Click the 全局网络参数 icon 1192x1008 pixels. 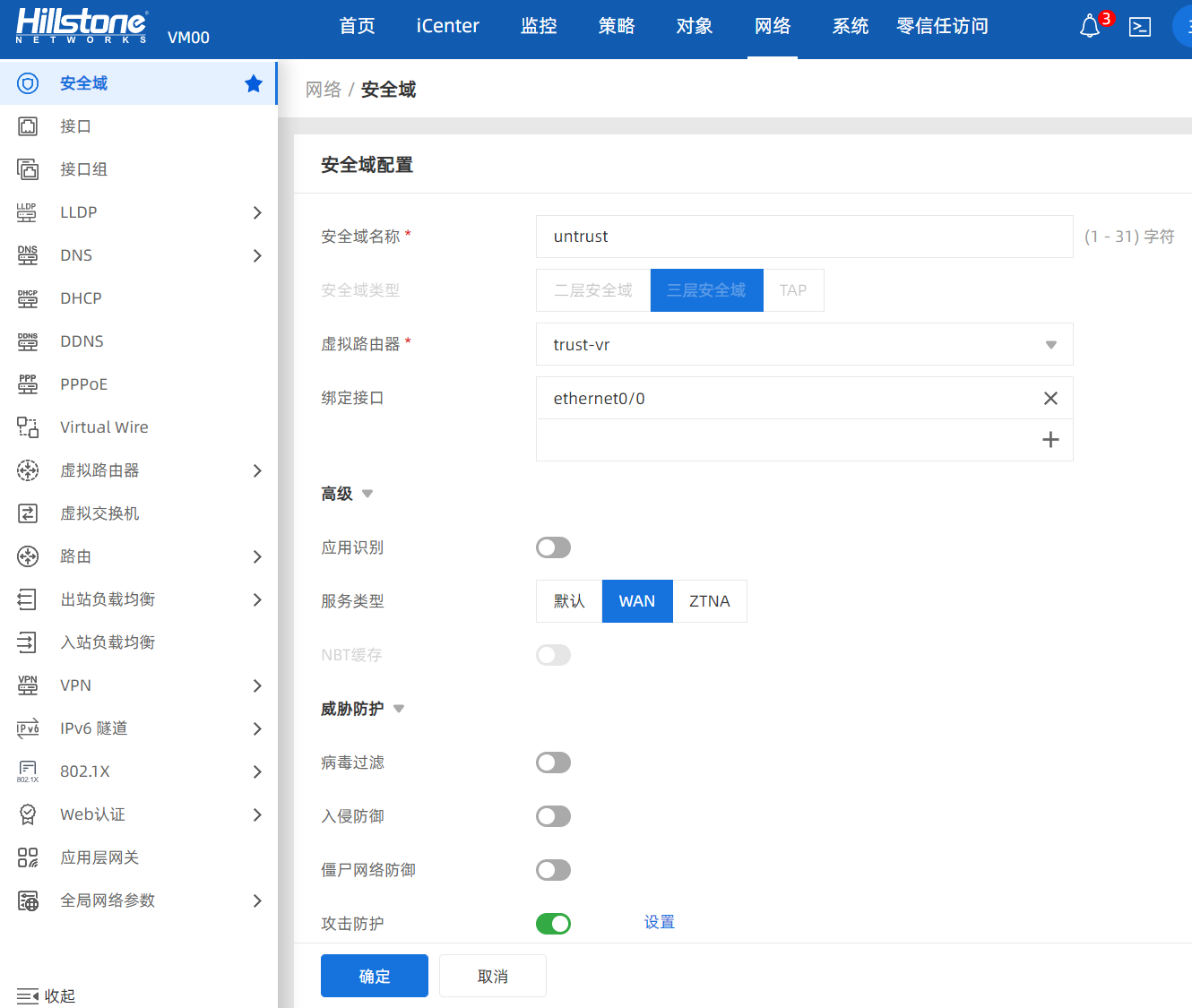point(28,900)
